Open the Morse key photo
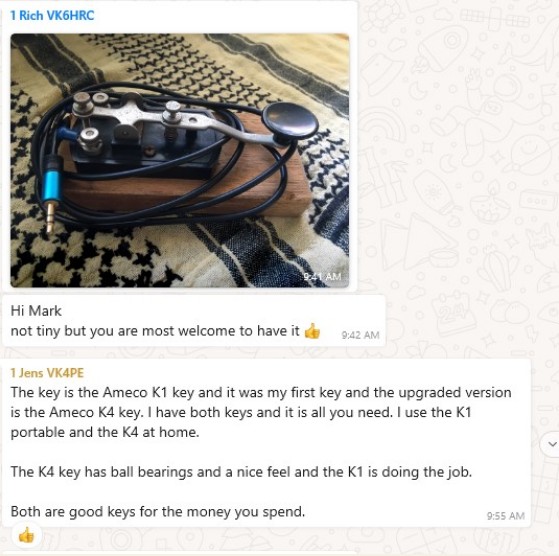This screenshot has width=559, height=556. coord(180,160)
